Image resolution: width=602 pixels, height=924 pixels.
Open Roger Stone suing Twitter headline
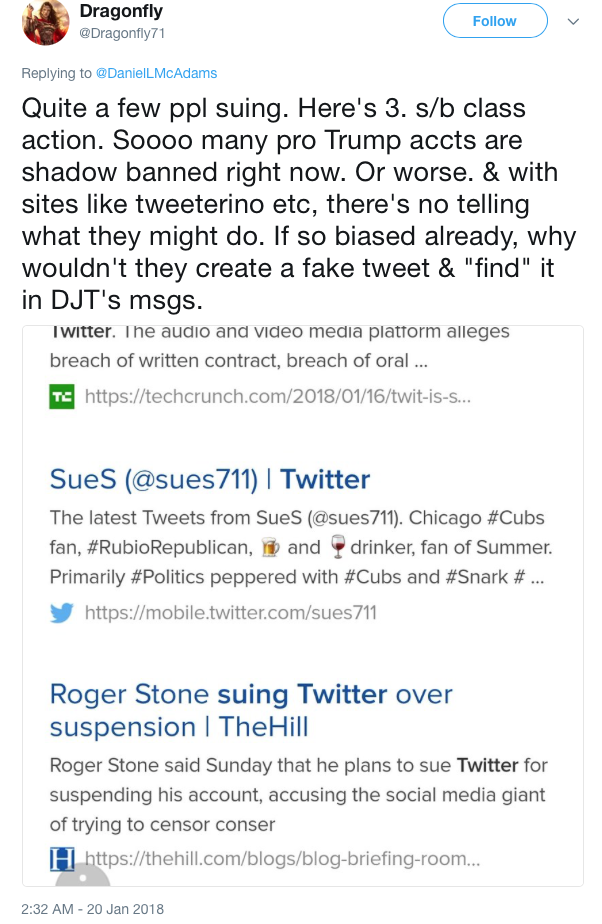coord(251,710)
